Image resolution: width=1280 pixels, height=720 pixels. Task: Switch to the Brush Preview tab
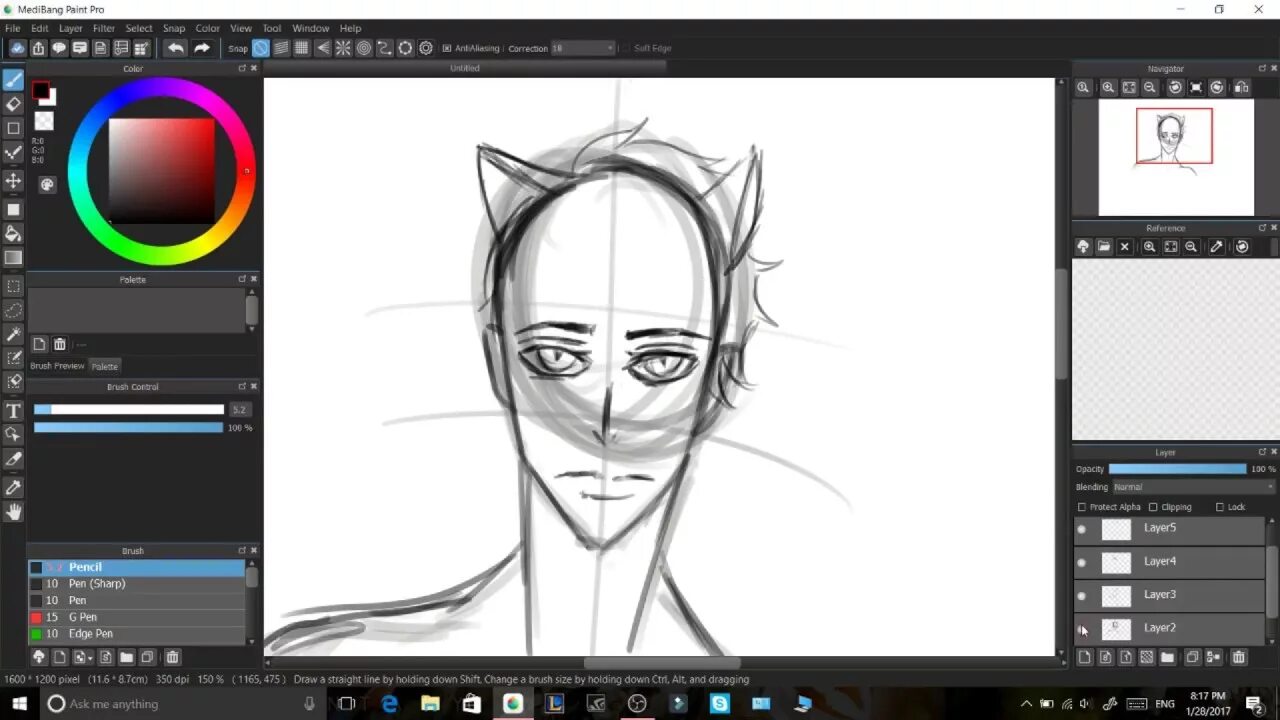57,366
